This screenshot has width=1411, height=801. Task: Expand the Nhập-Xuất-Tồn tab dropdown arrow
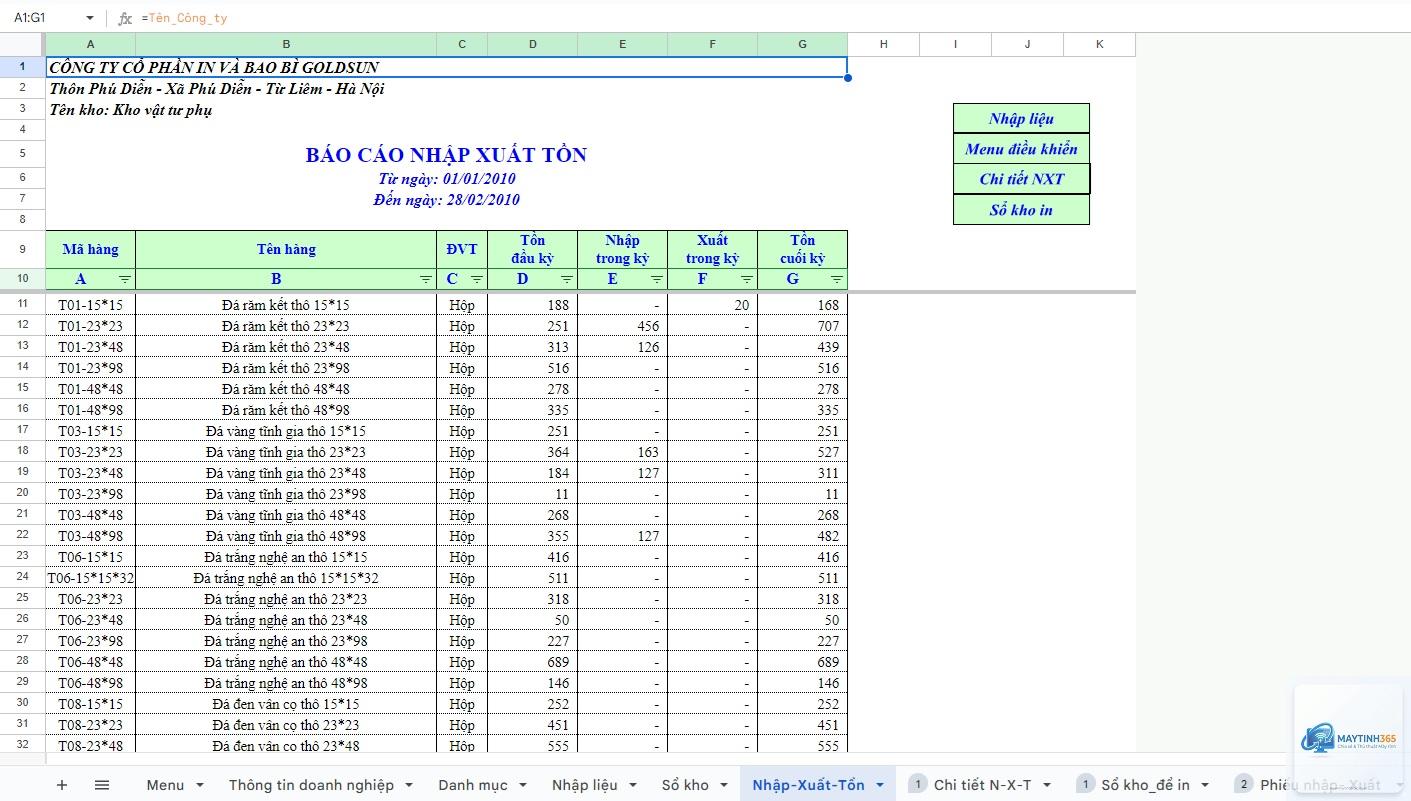tap(880, 785)
